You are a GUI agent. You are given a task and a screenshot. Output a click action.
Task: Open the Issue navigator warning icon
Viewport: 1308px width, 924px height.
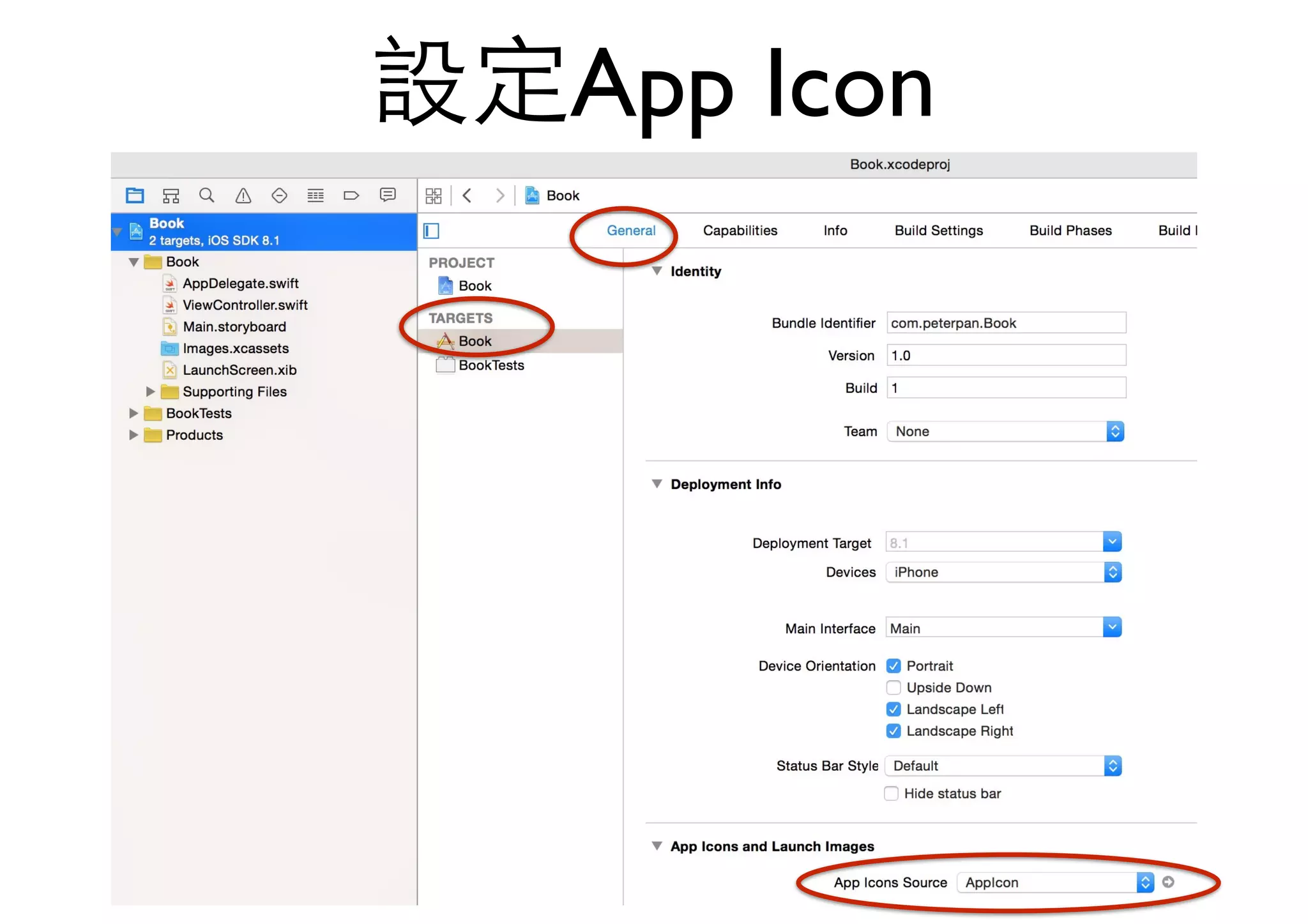point(243,195)
